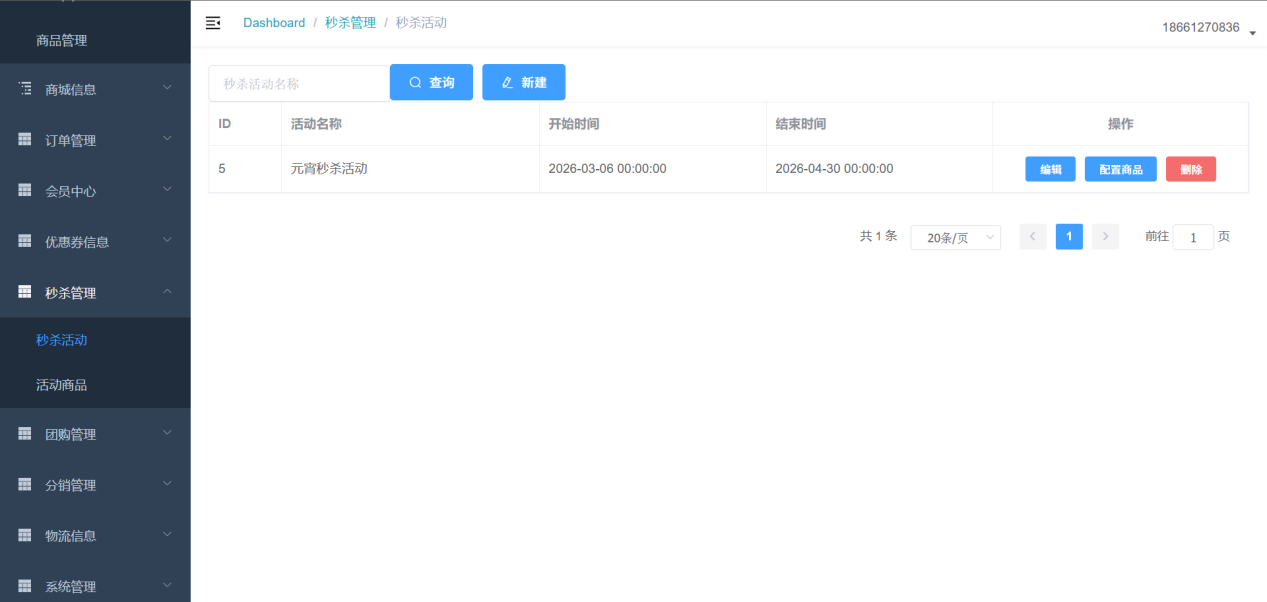
Task: Select 活动商品 submenu item
Action: pyautogui.click(x=62, y=385)
